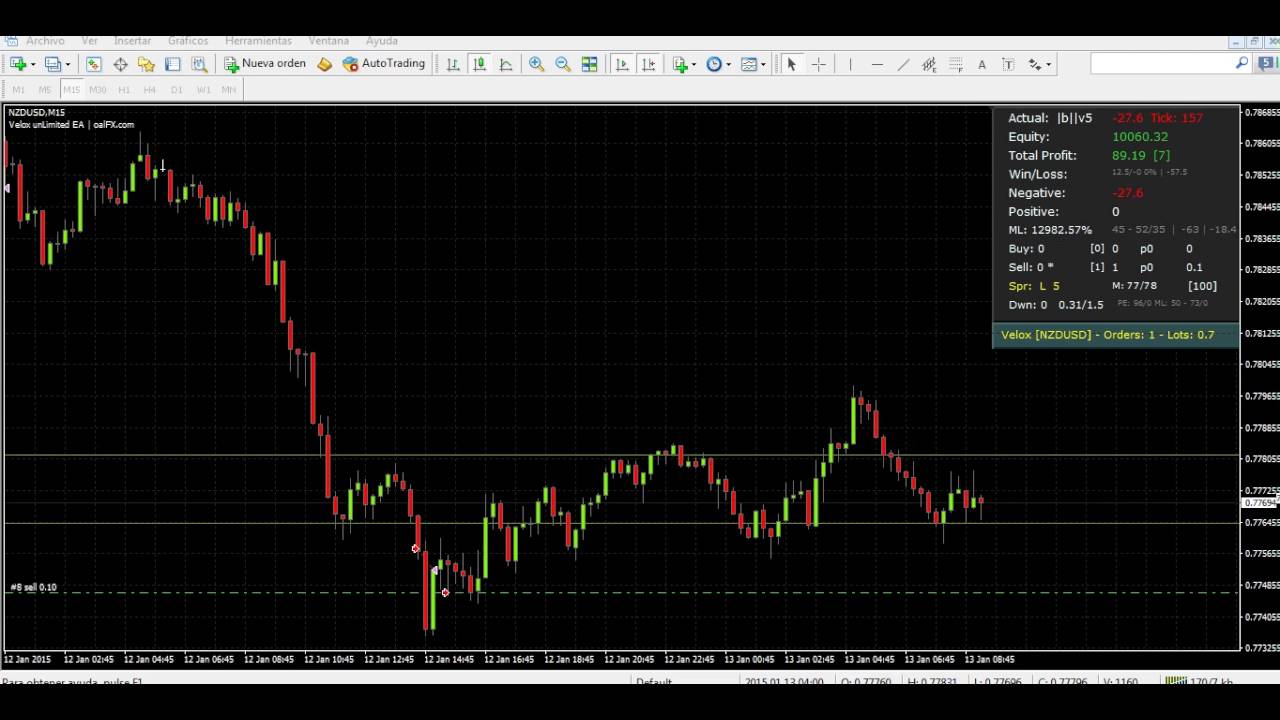Select the Equidistant Channel tool
The image size is (1280, 720).
click(929, 64)
